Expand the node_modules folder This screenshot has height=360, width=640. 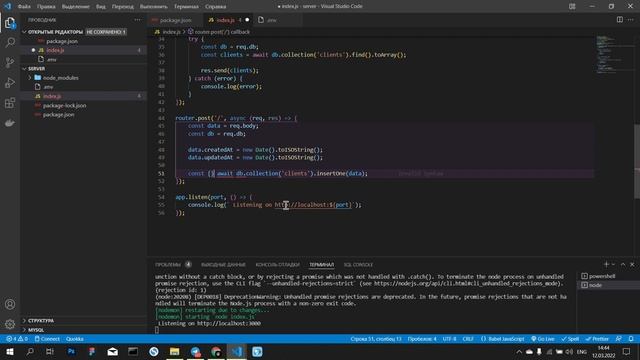click(x=30, y=78)
